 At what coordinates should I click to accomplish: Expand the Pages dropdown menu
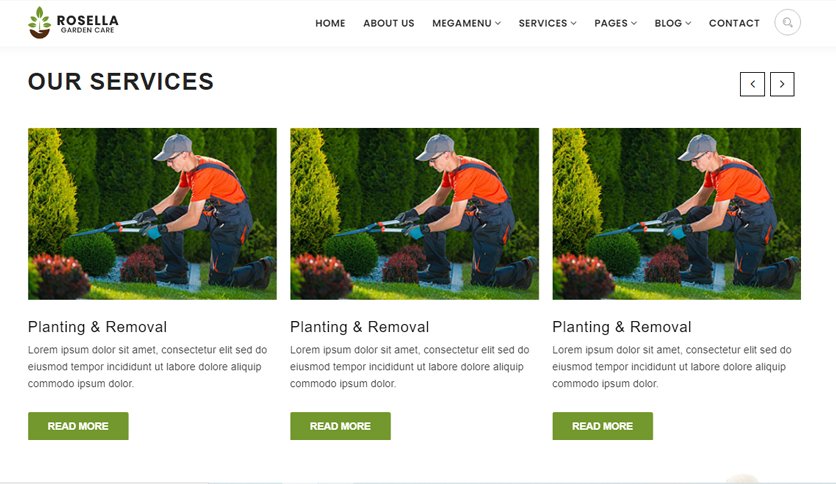(616, 23)
